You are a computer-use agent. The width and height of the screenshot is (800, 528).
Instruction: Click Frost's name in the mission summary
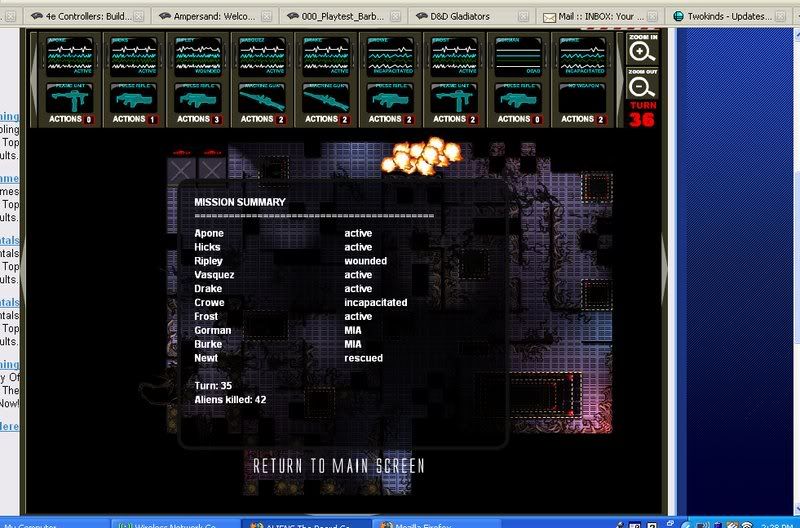pos(206,316)
